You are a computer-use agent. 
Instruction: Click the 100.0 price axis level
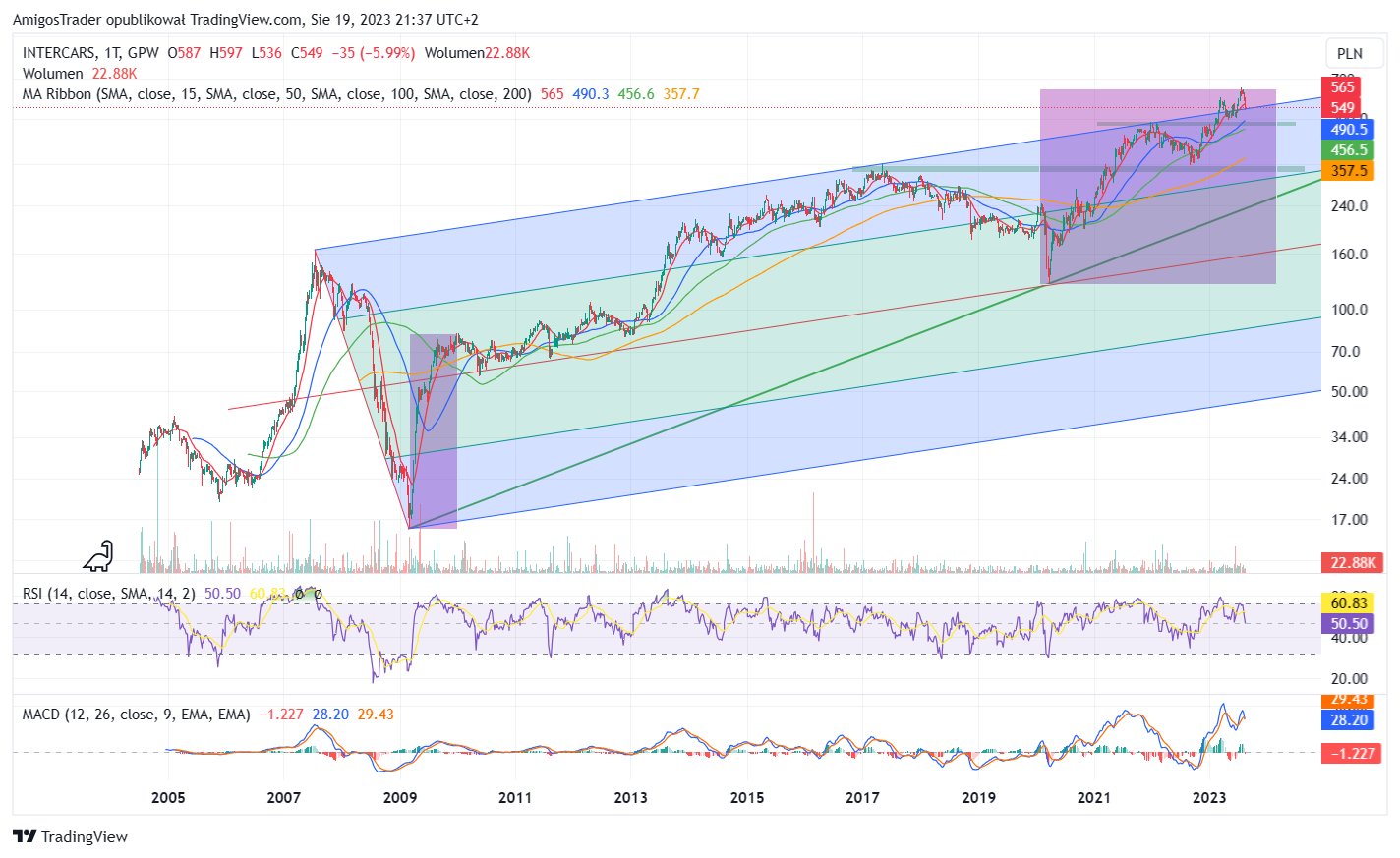point(1349,310)
